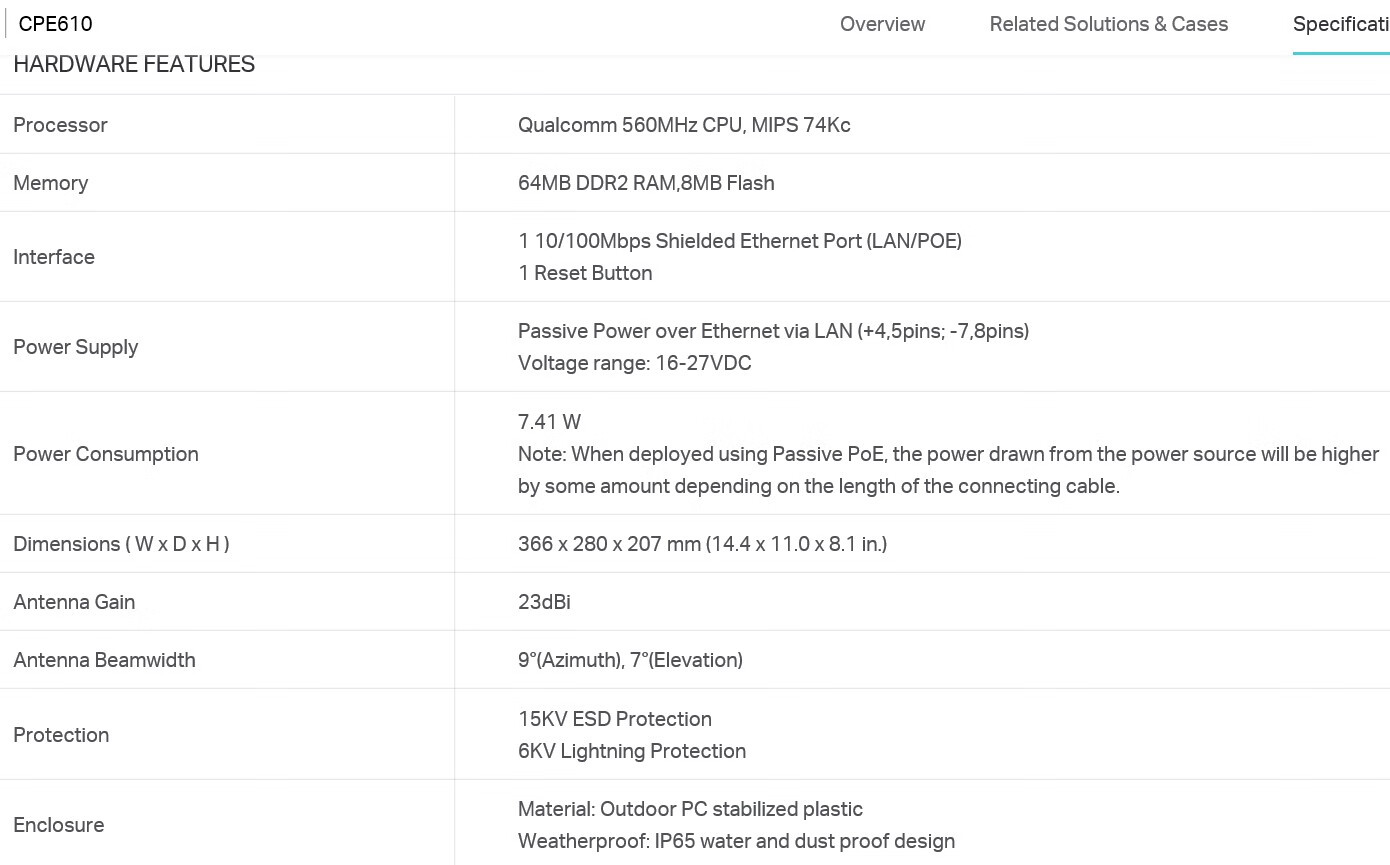Click the 6KV Lightning Protection text
Image resolution: width=1390 pixels, height=865 pixels.
point(632,751)
